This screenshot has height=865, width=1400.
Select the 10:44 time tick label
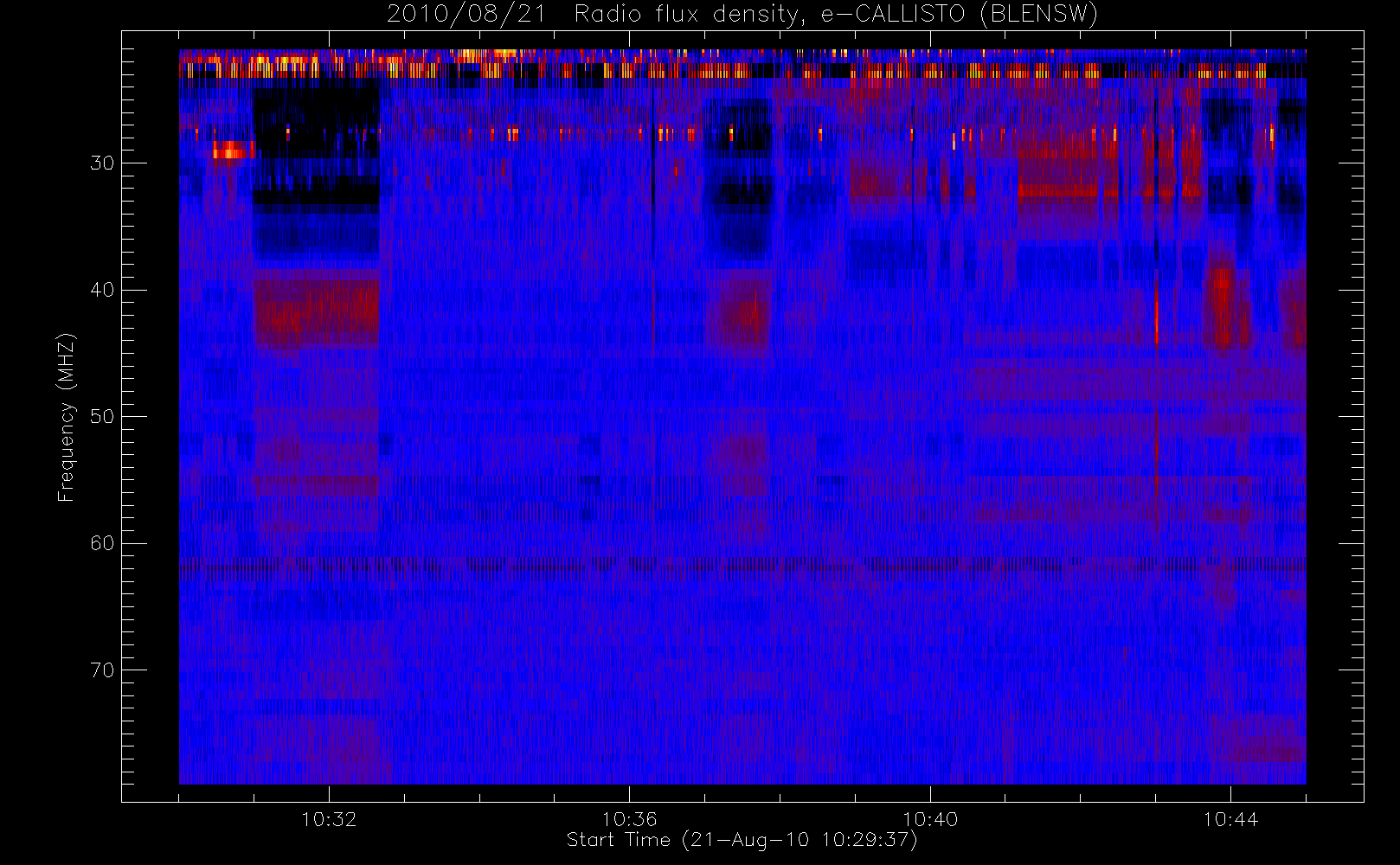(x=1230, y=819)
